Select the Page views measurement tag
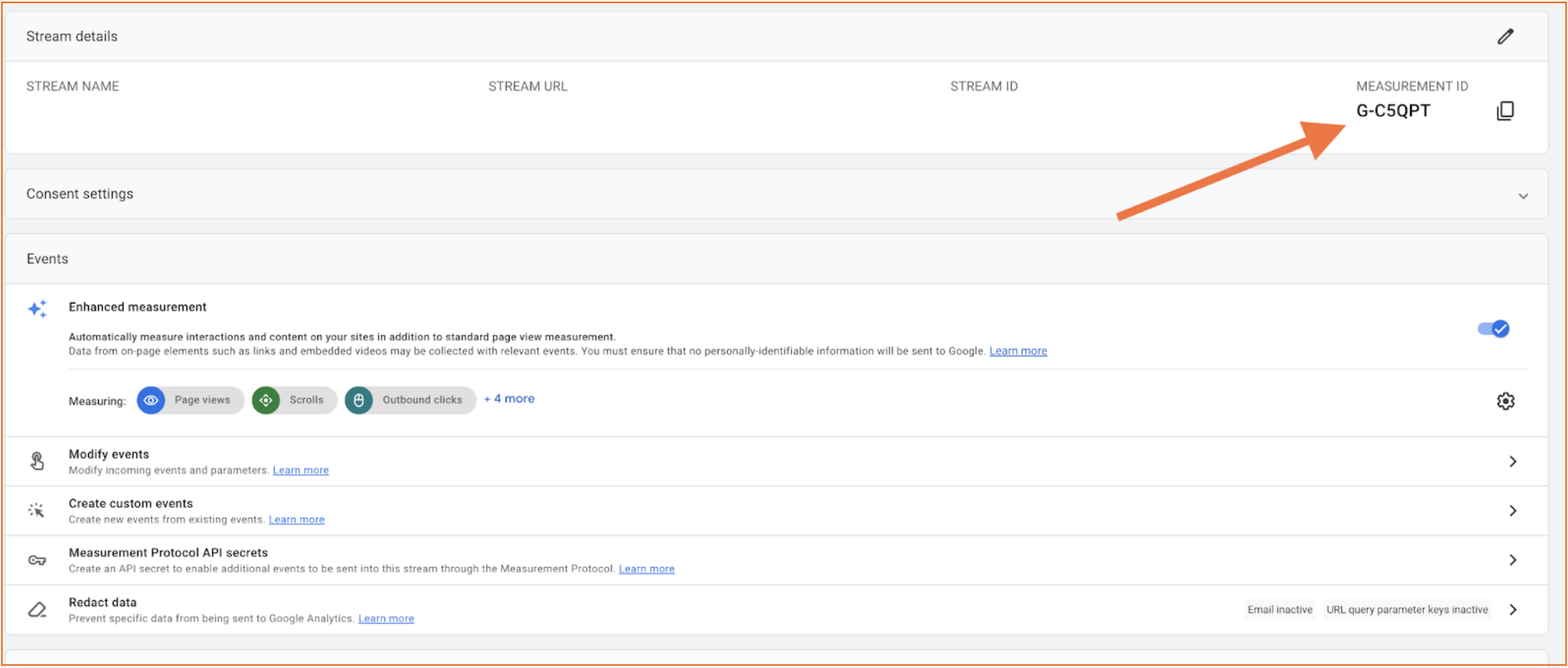 tap(189, 399)
